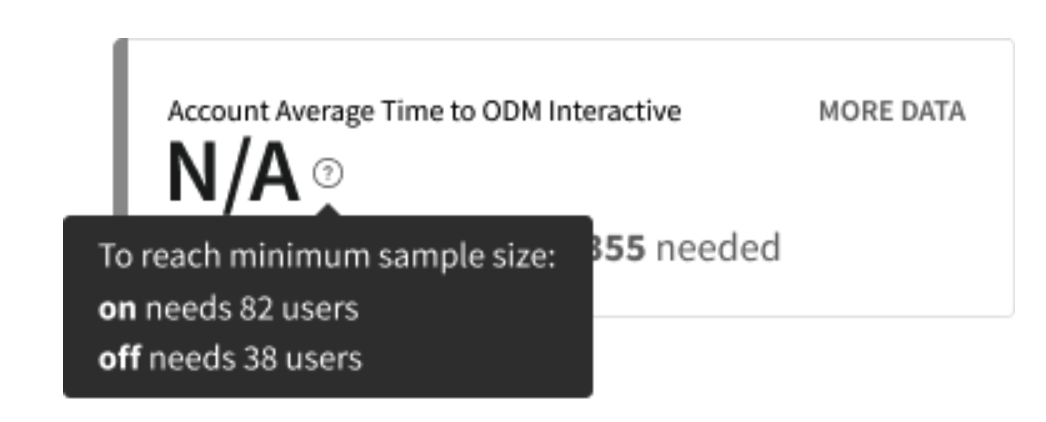
Task: Click 'To reach minimum sample size:' tooltip heading
Action: click(x=326, y=256)
